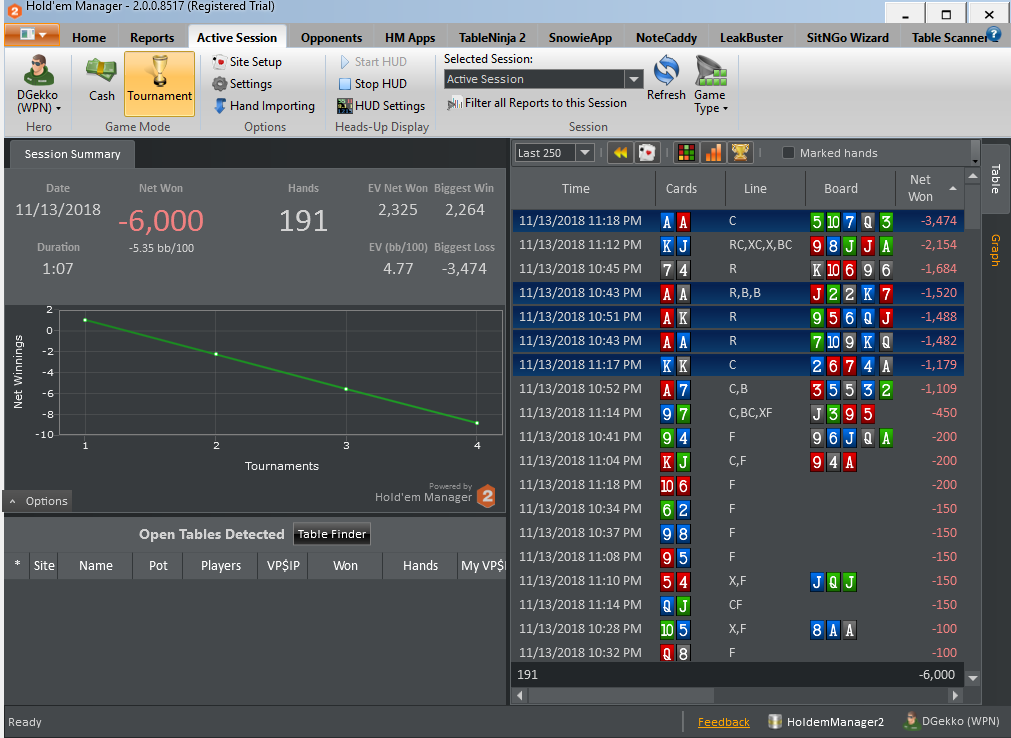Screen dimensions: 1011x738
Task: Click the colored grid icon
Action: click(687, 153)
